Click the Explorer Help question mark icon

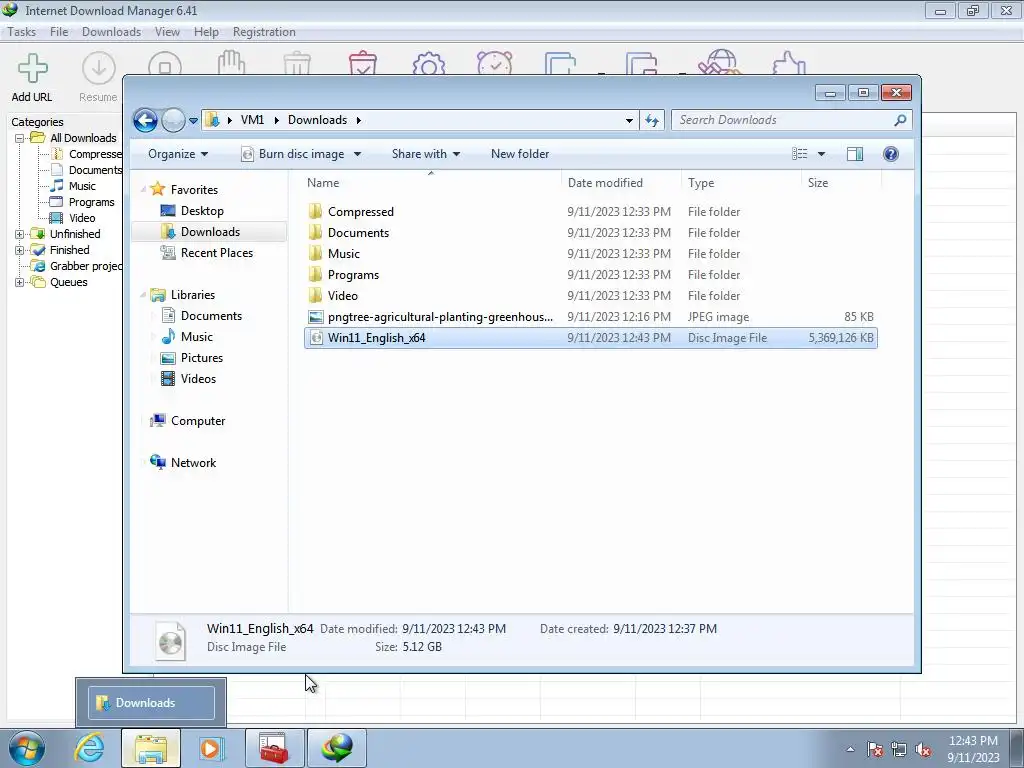pyautogui.click(x=890, y=154)
